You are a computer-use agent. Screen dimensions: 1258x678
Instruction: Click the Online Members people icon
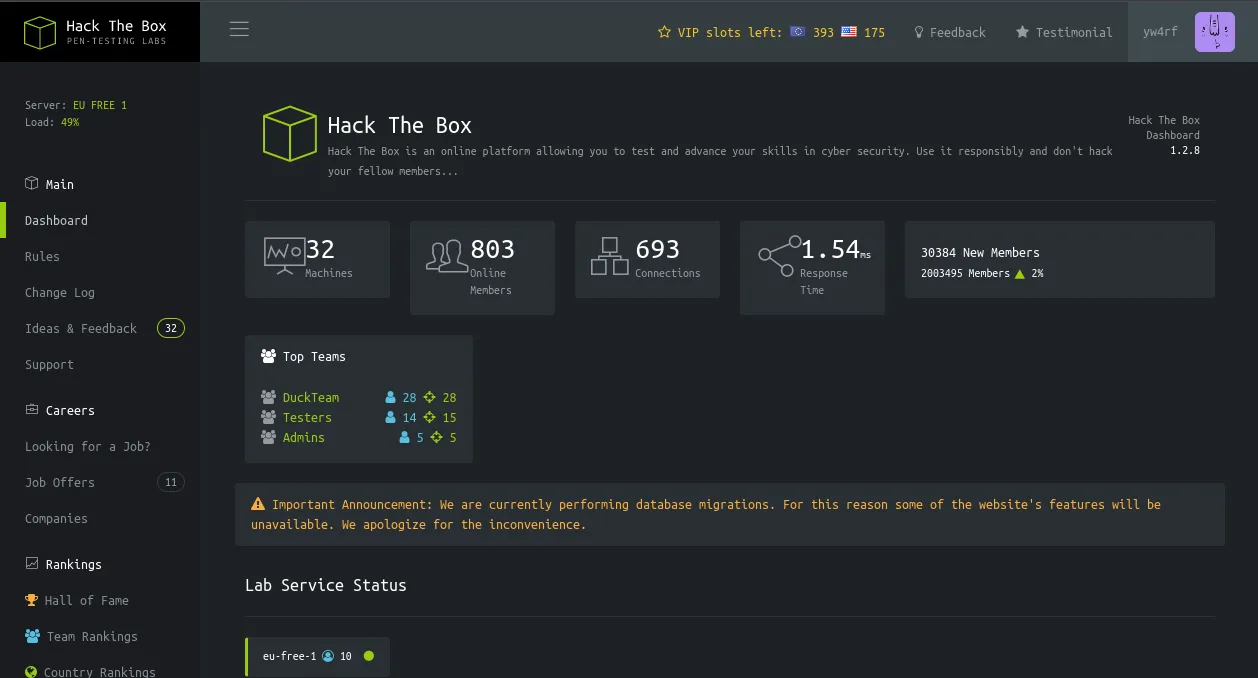click(446, 256)
